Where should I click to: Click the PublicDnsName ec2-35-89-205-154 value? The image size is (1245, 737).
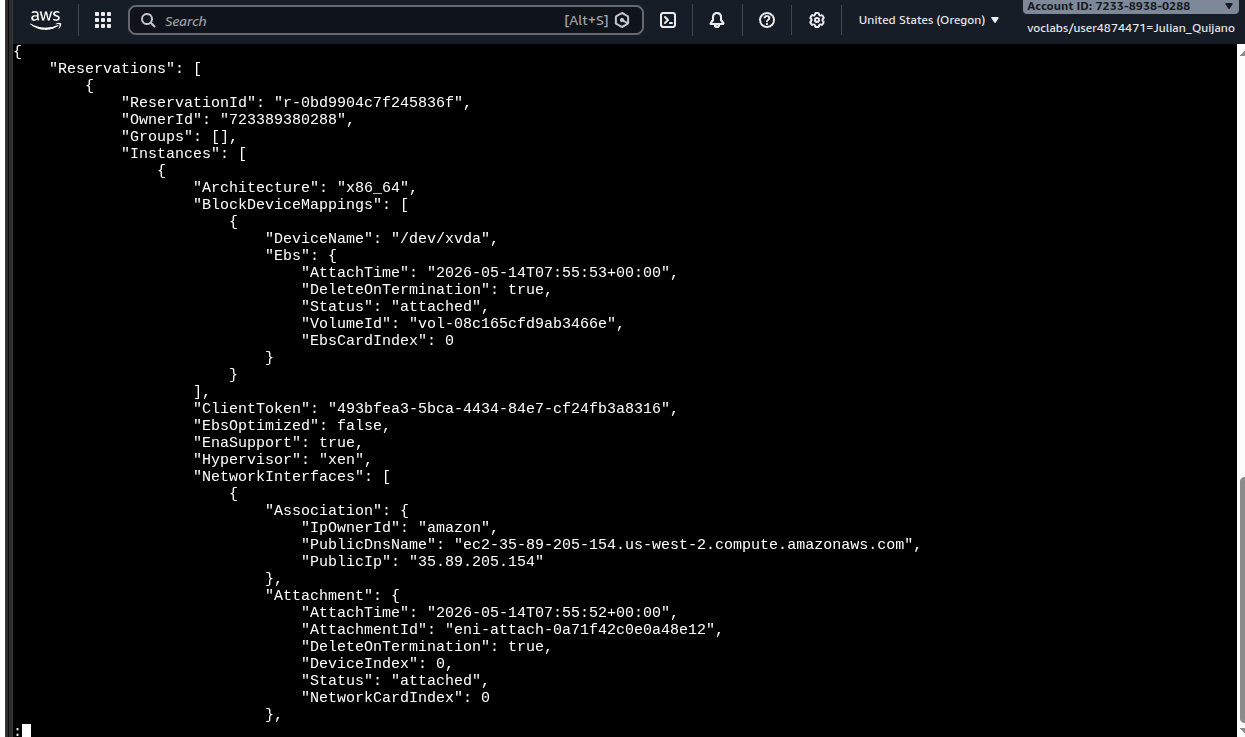[686, 544]
